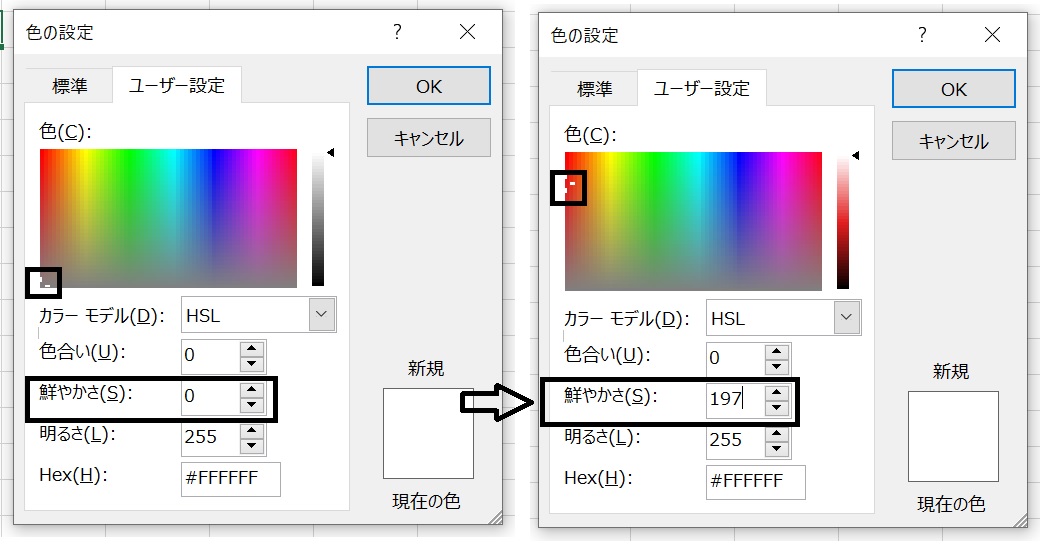Increase 鮮やかさ with the up arrow, left dialog
Image resolution: width=1050 pixels, height=555 pixels.
(252, 389)
